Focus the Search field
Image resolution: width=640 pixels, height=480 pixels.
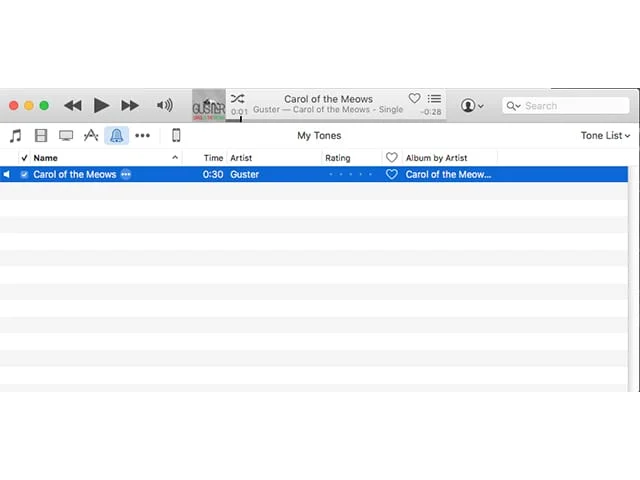point(566,106)
